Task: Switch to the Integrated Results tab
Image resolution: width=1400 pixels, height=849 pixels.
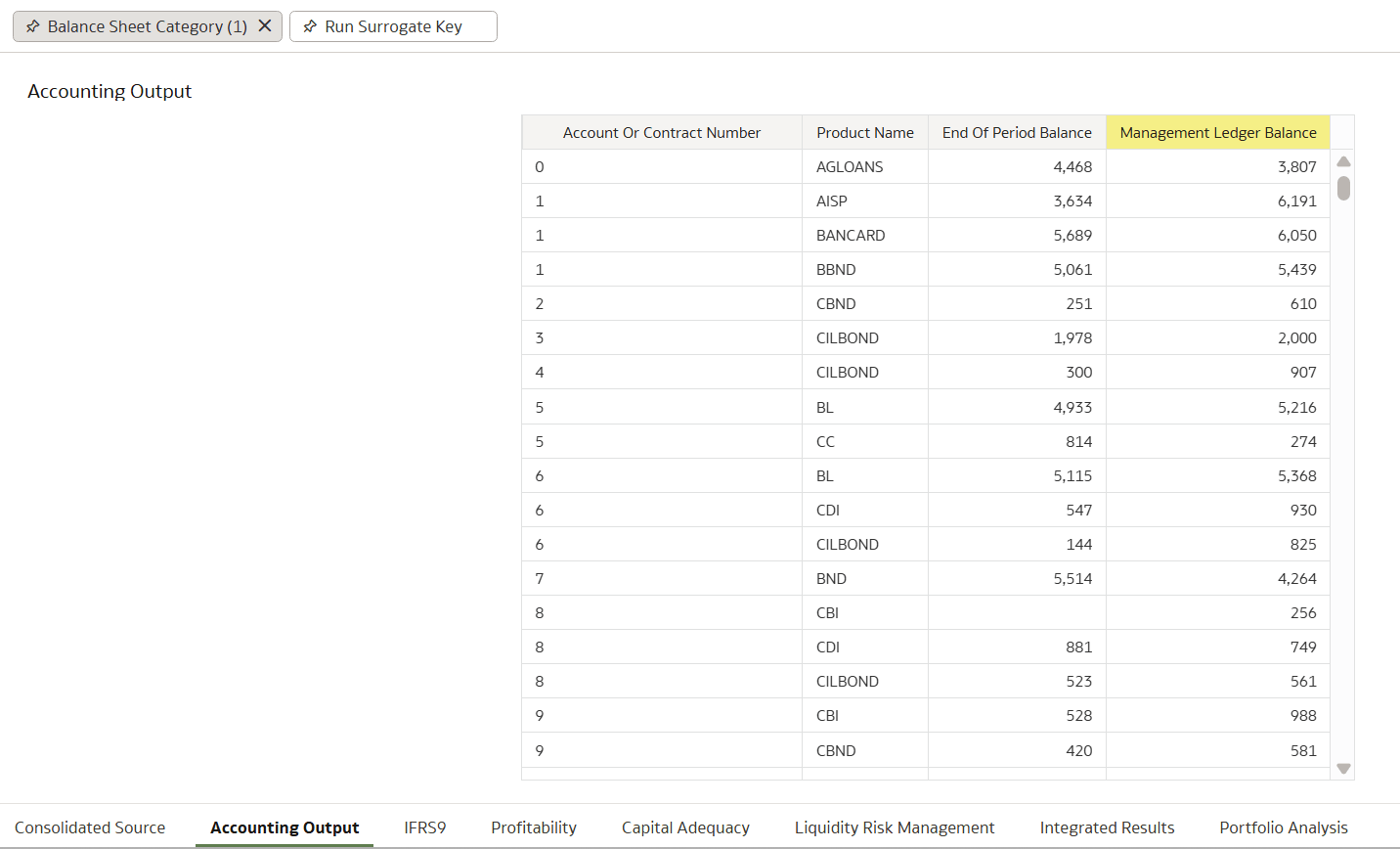Action: point(1107,827)
